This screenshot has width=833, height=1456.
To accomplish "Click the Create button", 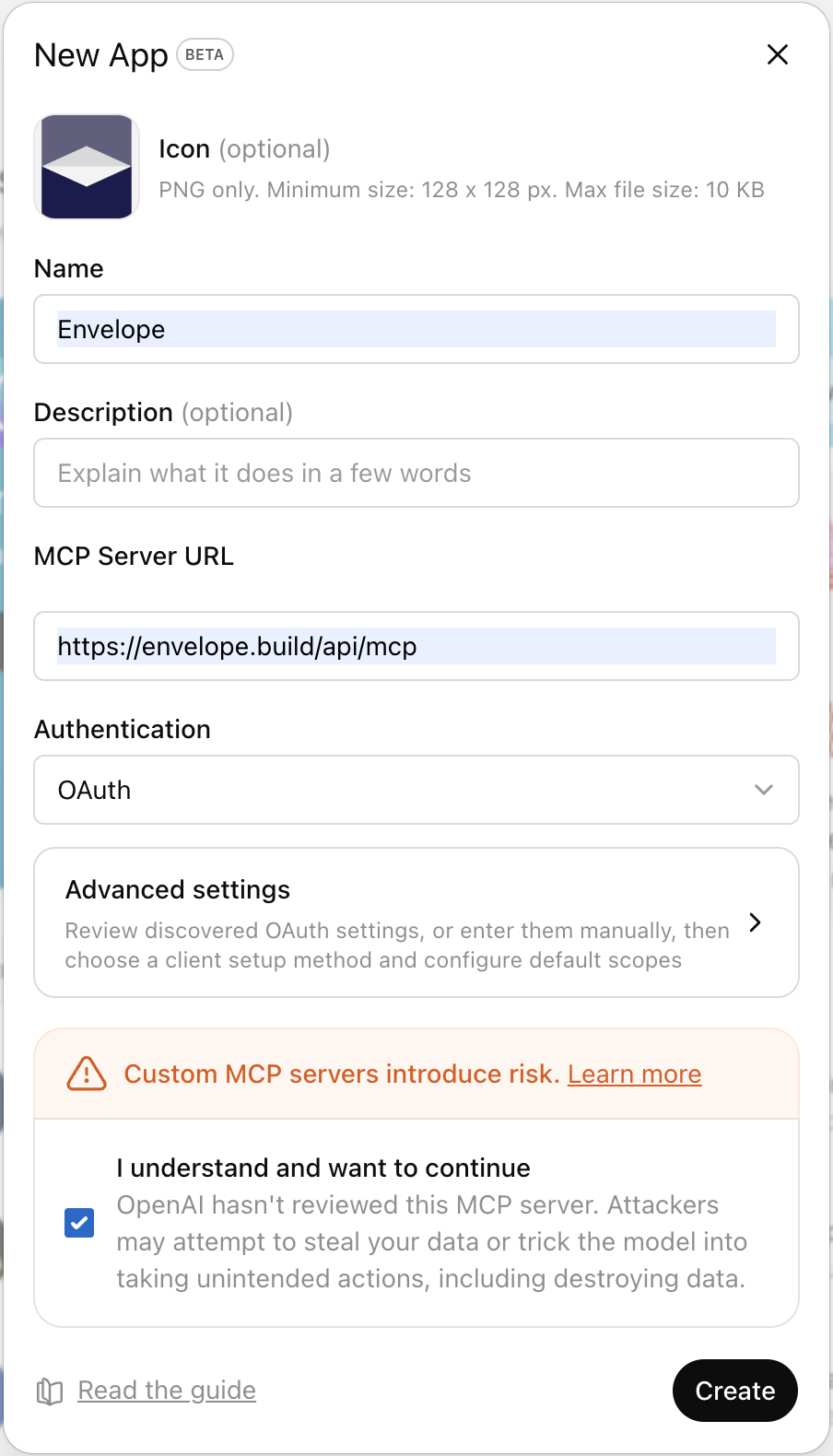I will point(735,1391).
